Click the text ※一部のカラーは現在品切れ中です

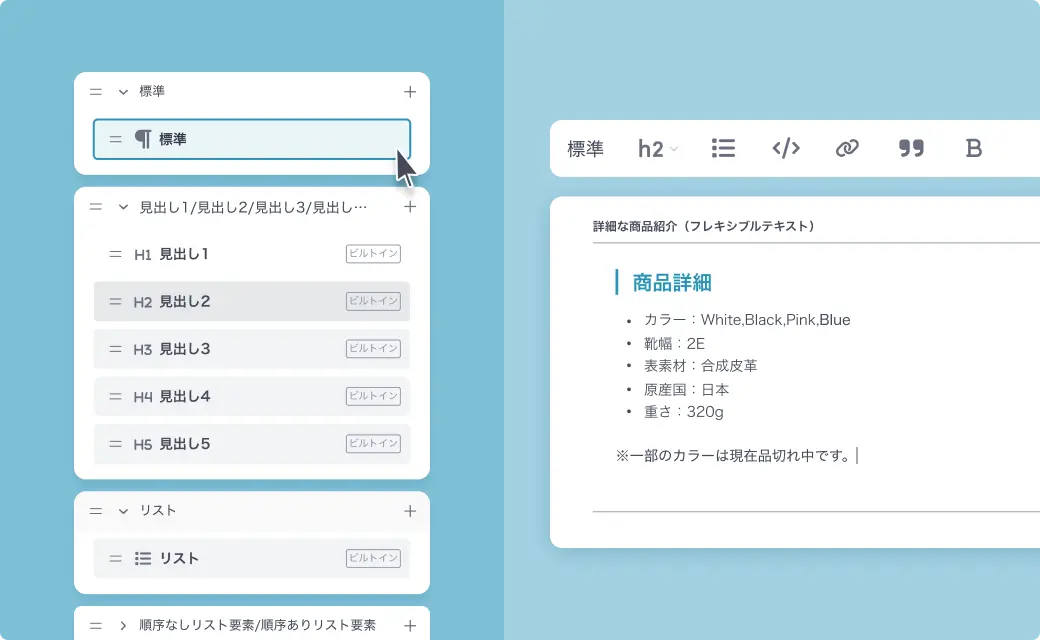(x=733, y=456)
